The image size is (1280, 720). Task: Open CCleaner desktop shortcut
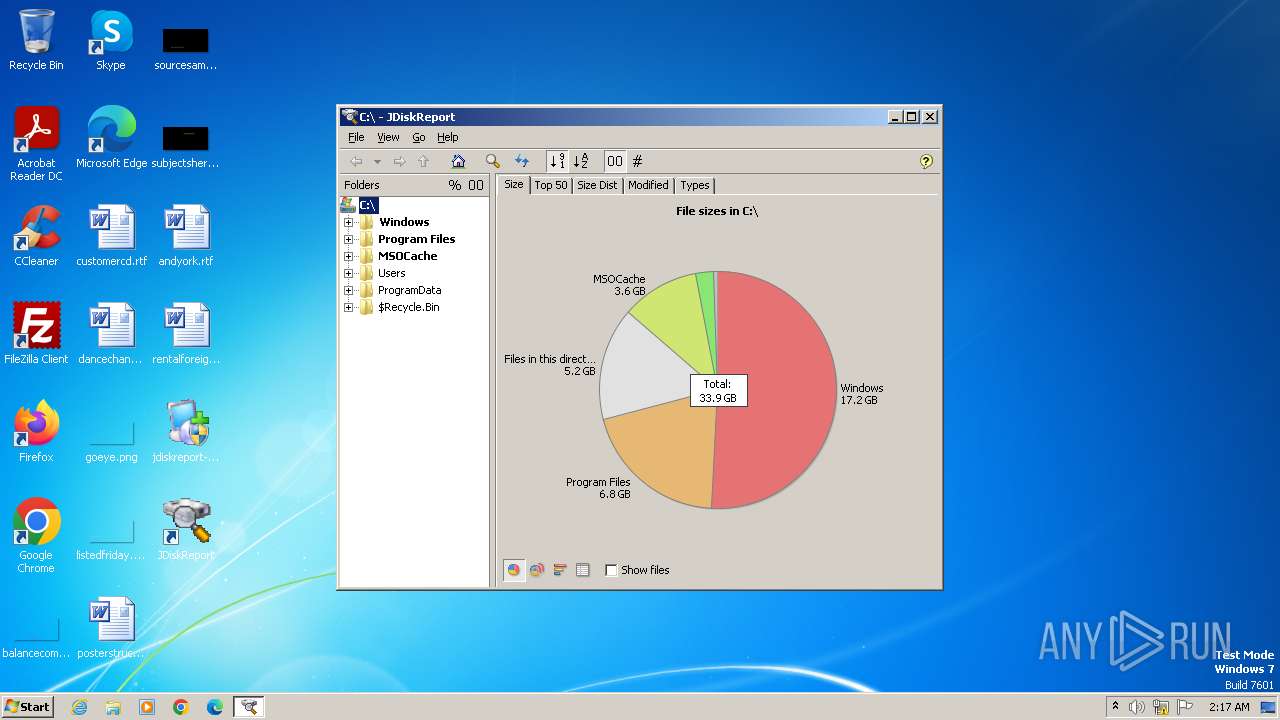(36, 236)
